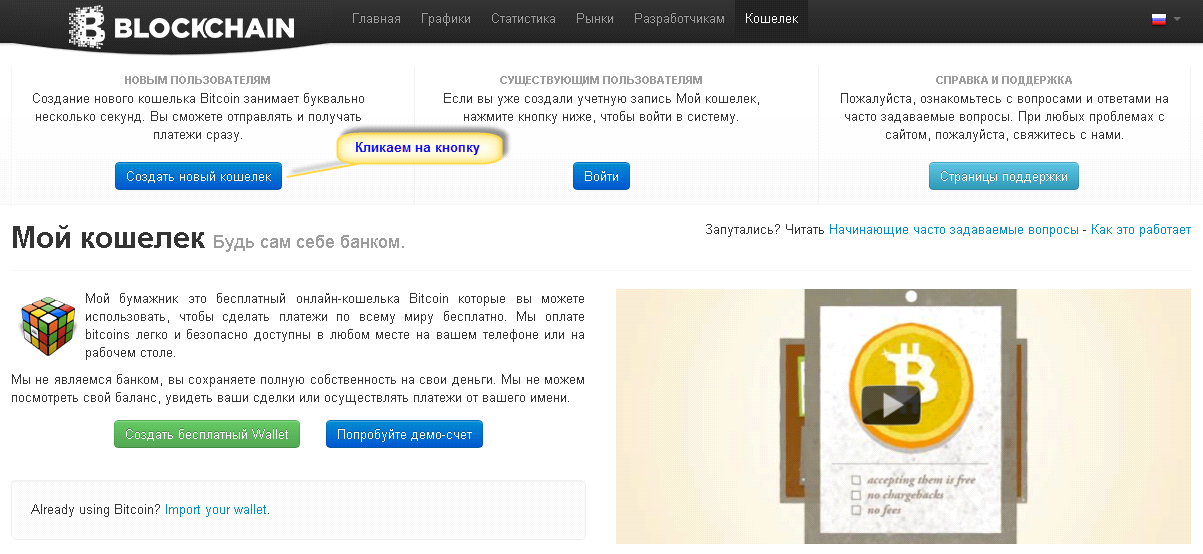Open the Разработчикам page
Image resolution: width=1203 pixels, height=554 pixels.
click(x=679, y=19)
